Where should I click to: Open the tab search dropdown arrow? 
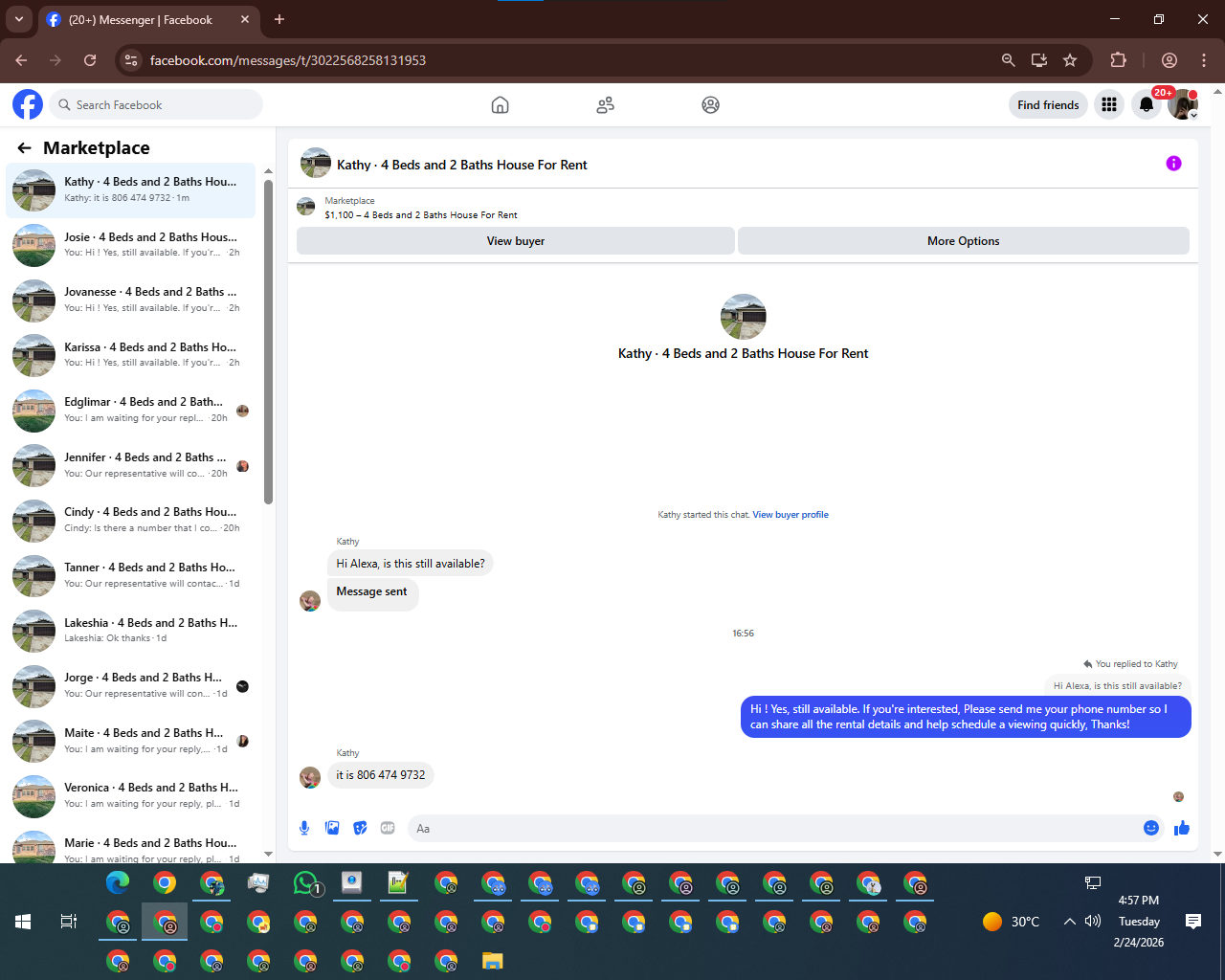18,19
